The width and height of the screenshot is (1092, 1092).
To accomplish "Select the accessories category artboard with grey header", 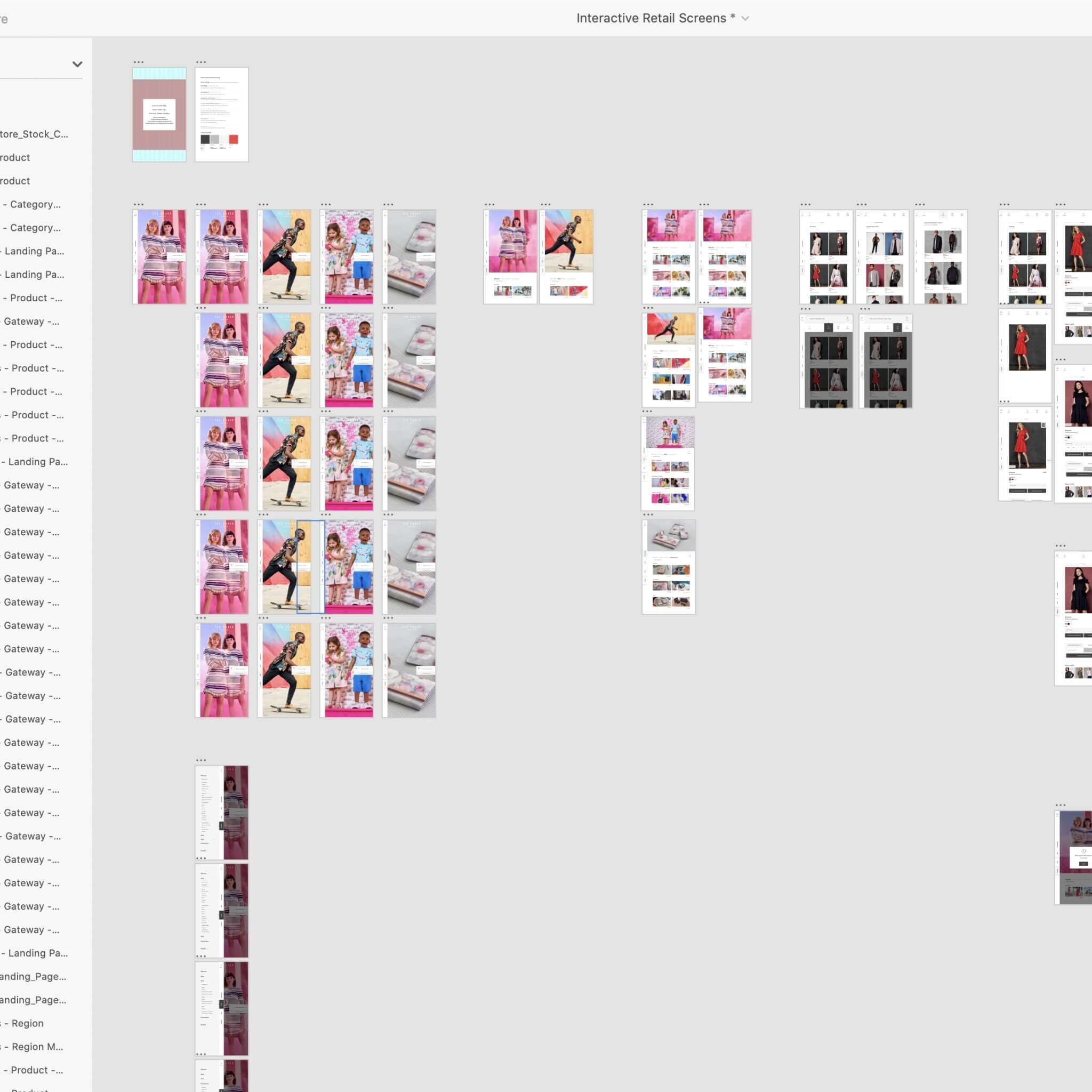I will coord(669,567).
